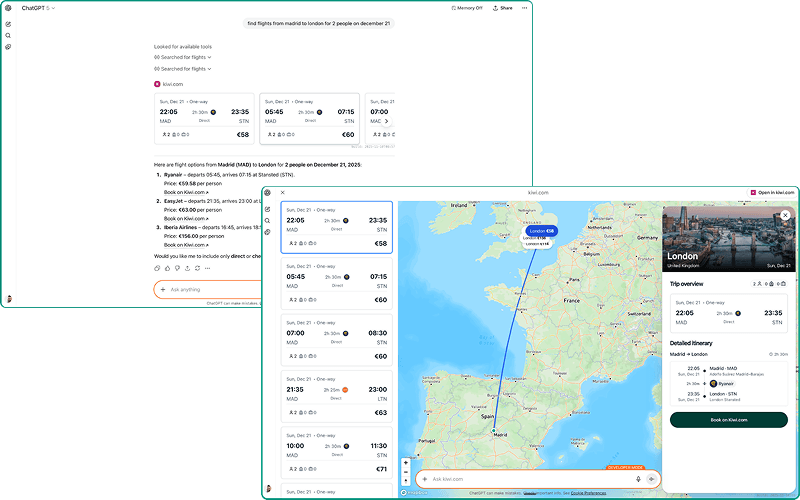800x500 pixels.
Task: Click the ChatGPT logo in the kiwi.com window
Action: (268, 193)
